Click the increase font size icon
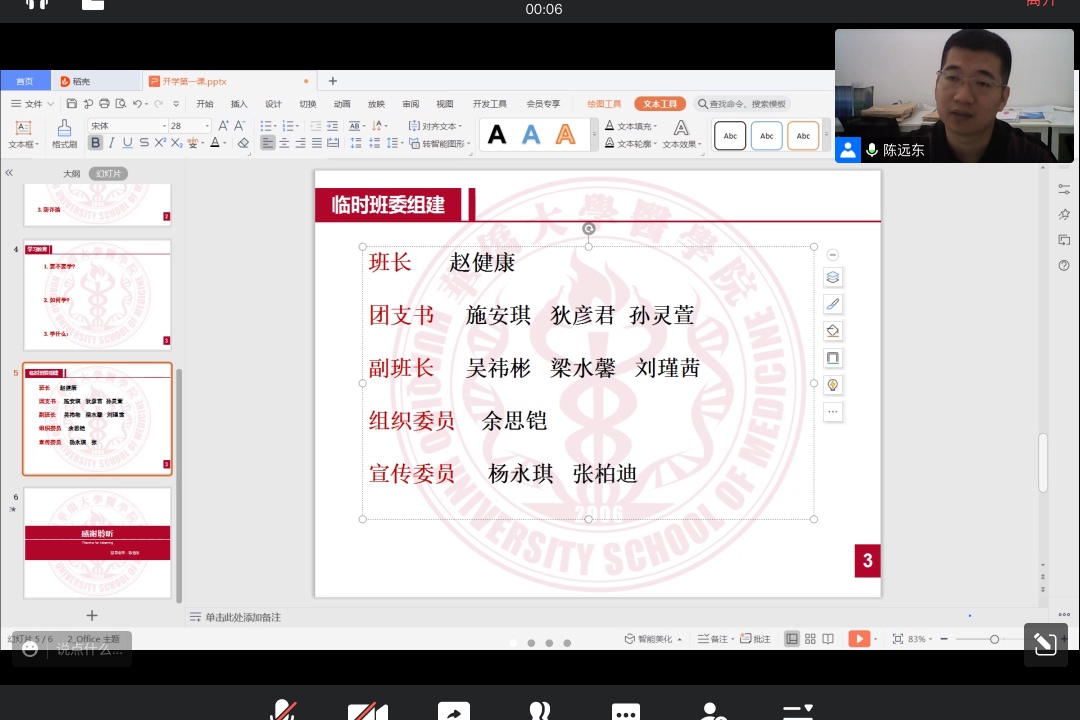Image resolution: width=1080 pixels, height=720 pixels. (x=223, y=126)
